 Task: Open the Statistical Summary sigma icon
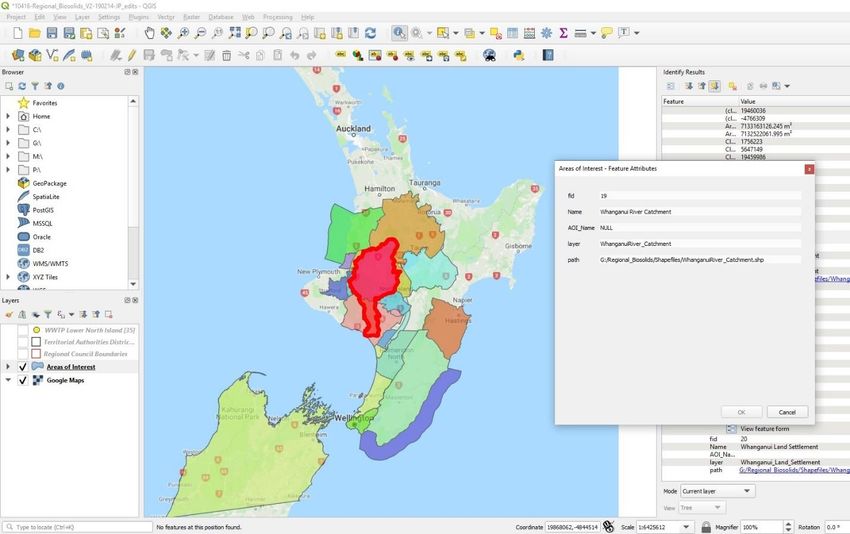pos(563,33)
